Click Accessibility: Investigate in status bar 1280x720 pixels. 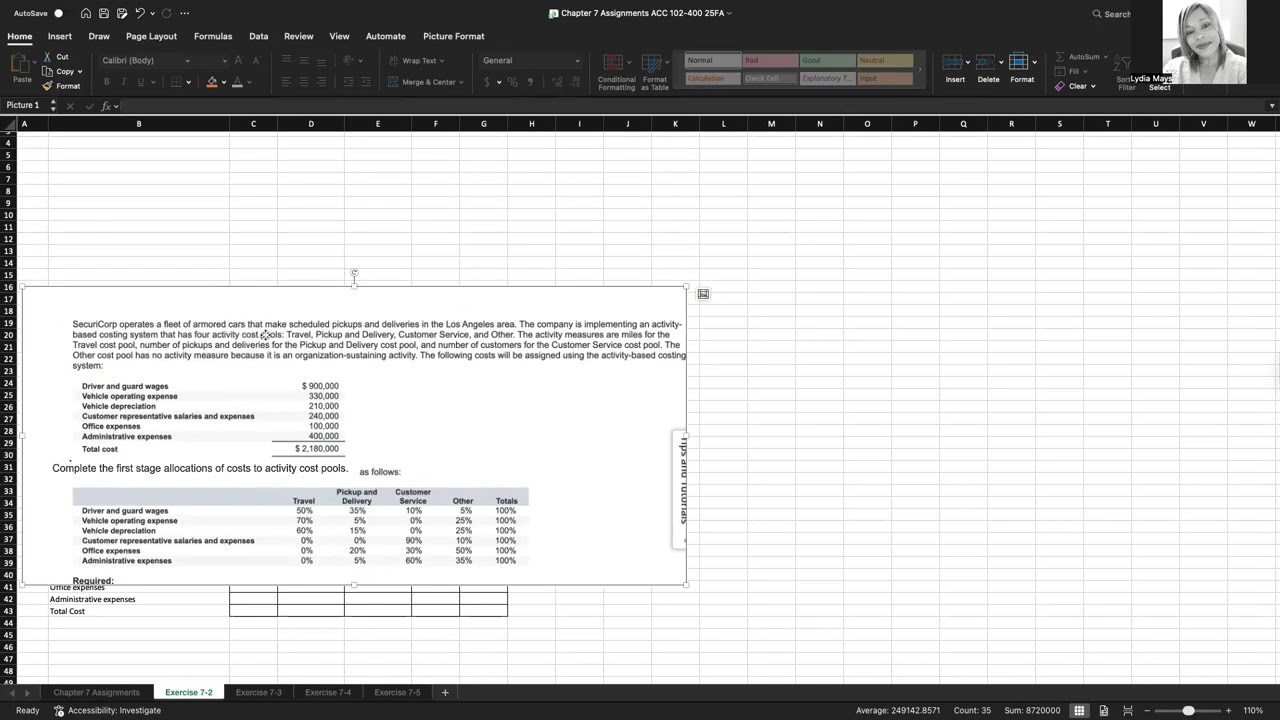[107, 710]
